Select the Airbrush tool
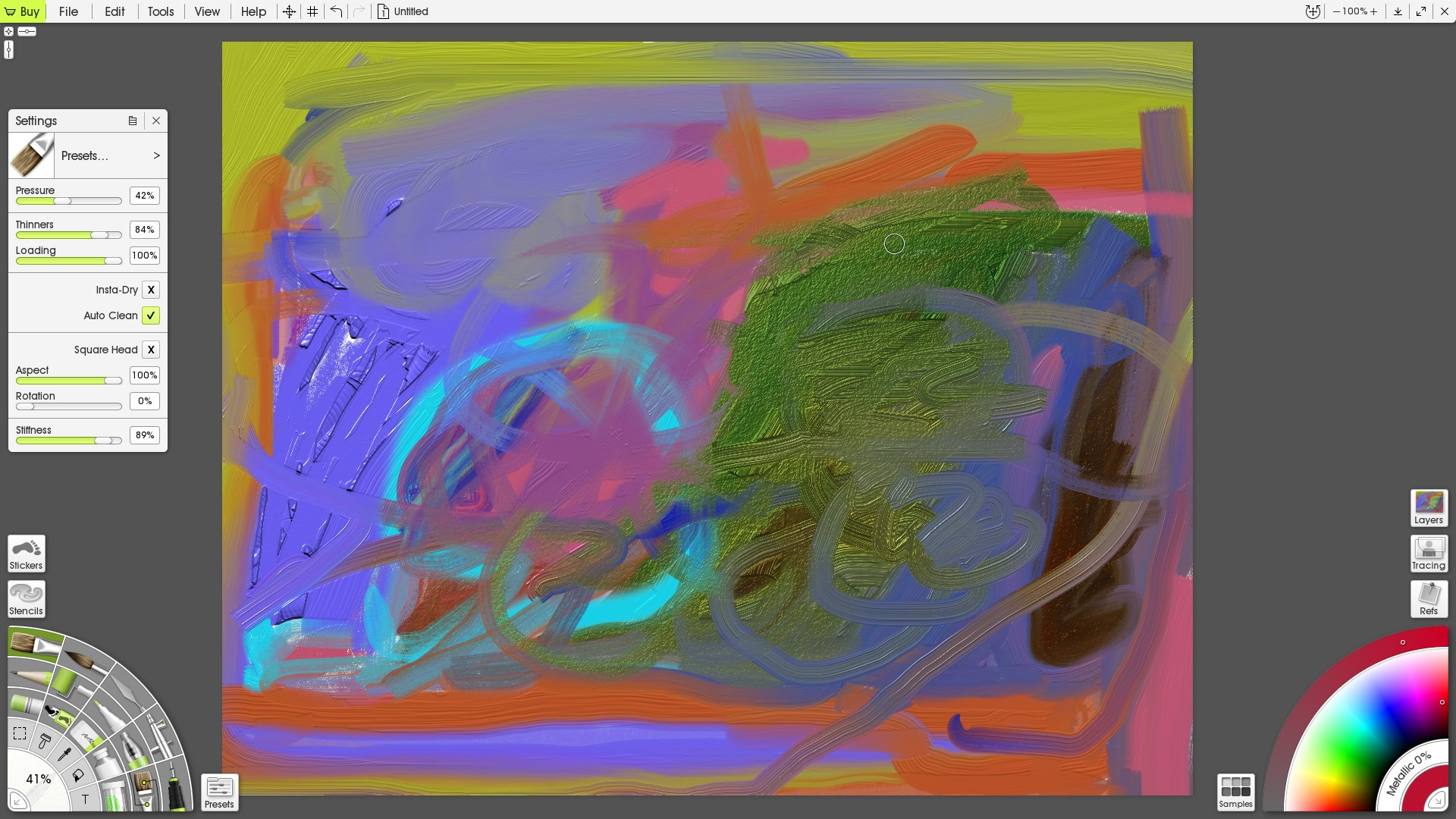 (x=161, y=738)
